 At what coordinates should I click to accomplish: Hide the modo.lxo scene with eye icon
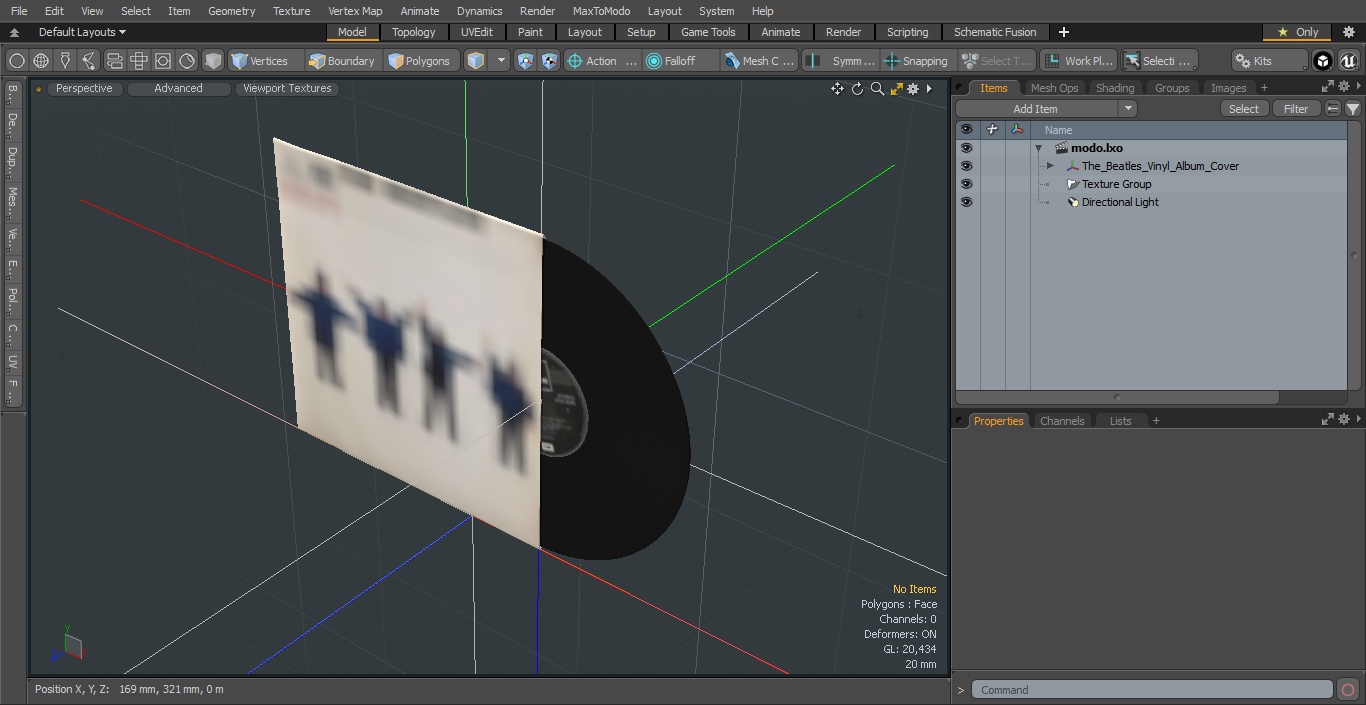(966, 148)
